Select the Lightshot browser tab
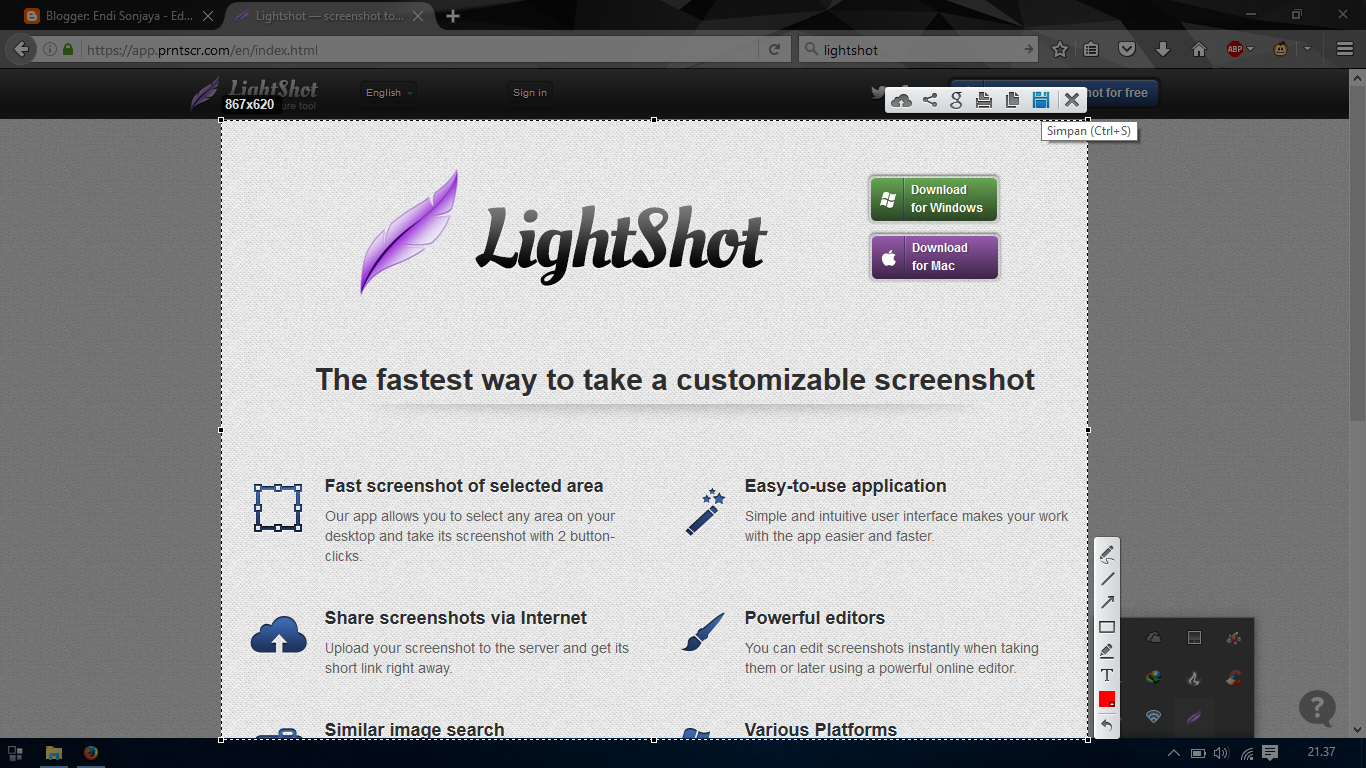 point(329,16)
